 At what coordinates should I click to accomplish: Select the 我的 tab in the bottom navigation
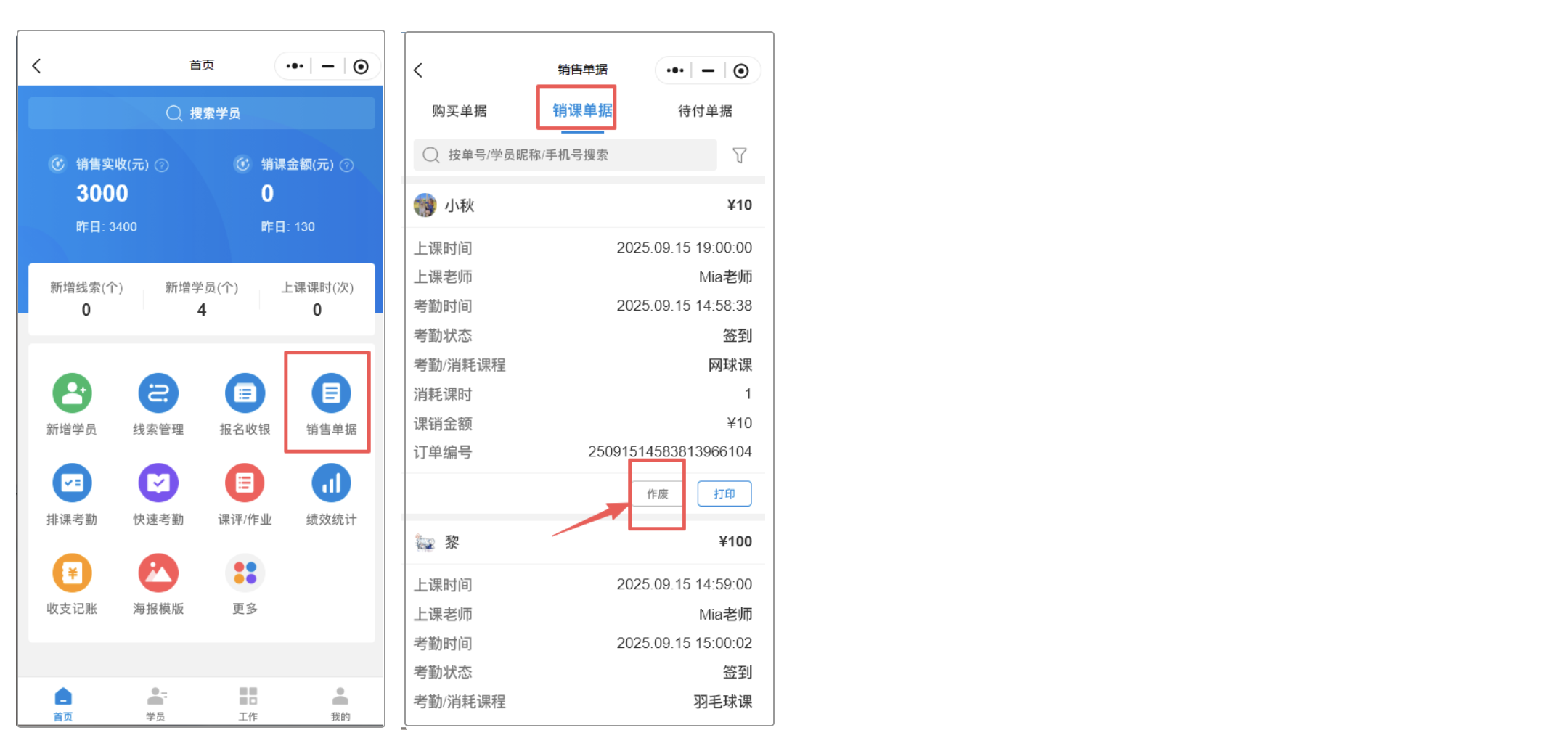[340, 702]
